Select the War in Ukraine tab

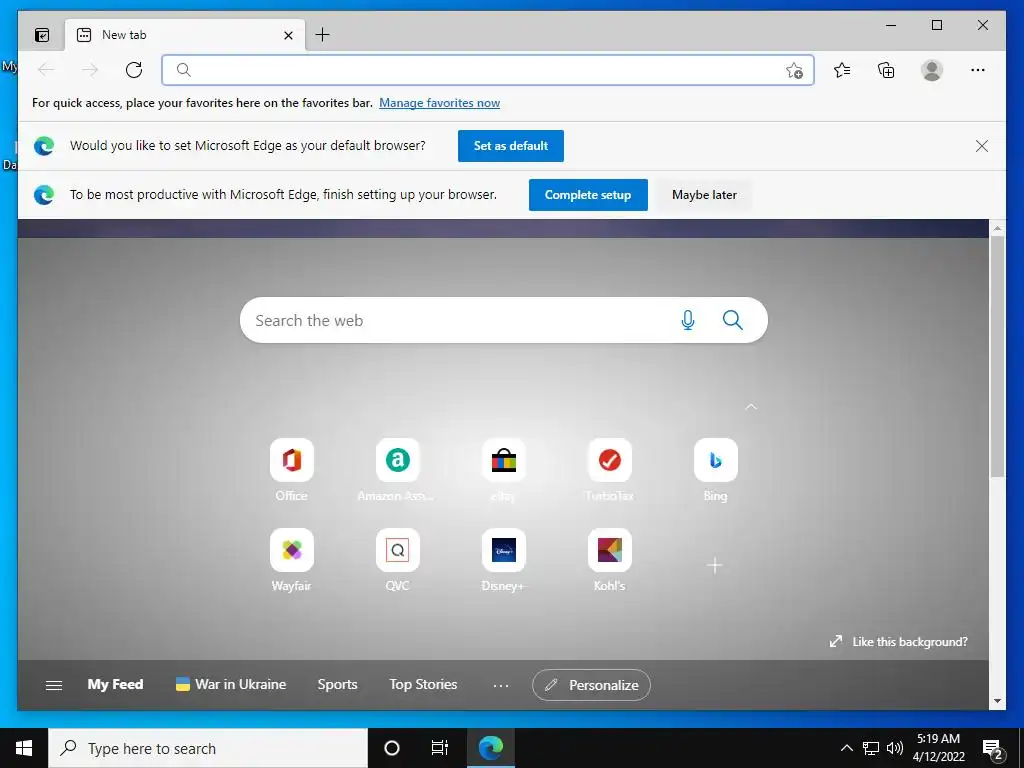[231, 684]
